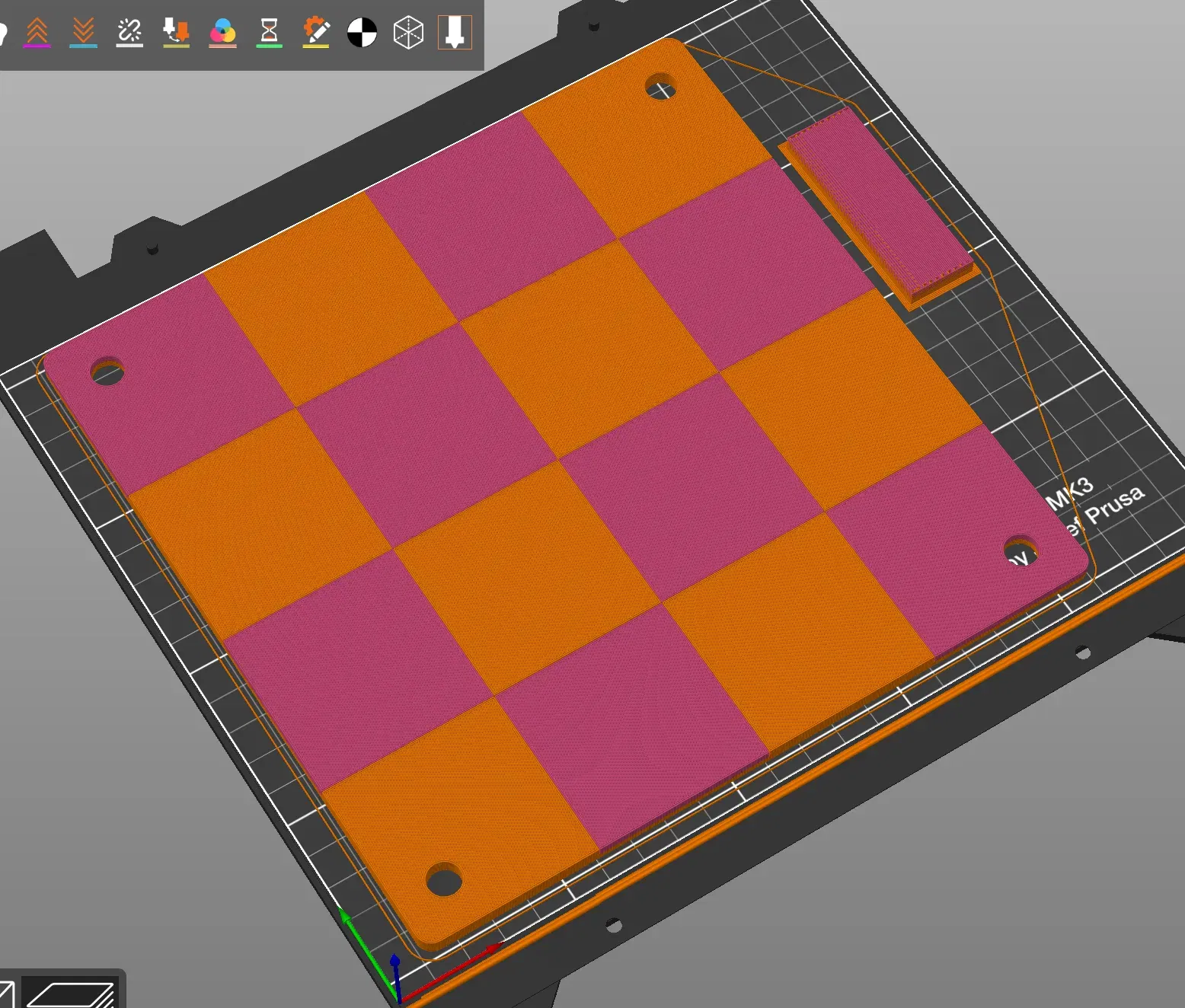1185x1008 pixels.
Task: Open the overlapping color circles tool
Action: (222, 32)
